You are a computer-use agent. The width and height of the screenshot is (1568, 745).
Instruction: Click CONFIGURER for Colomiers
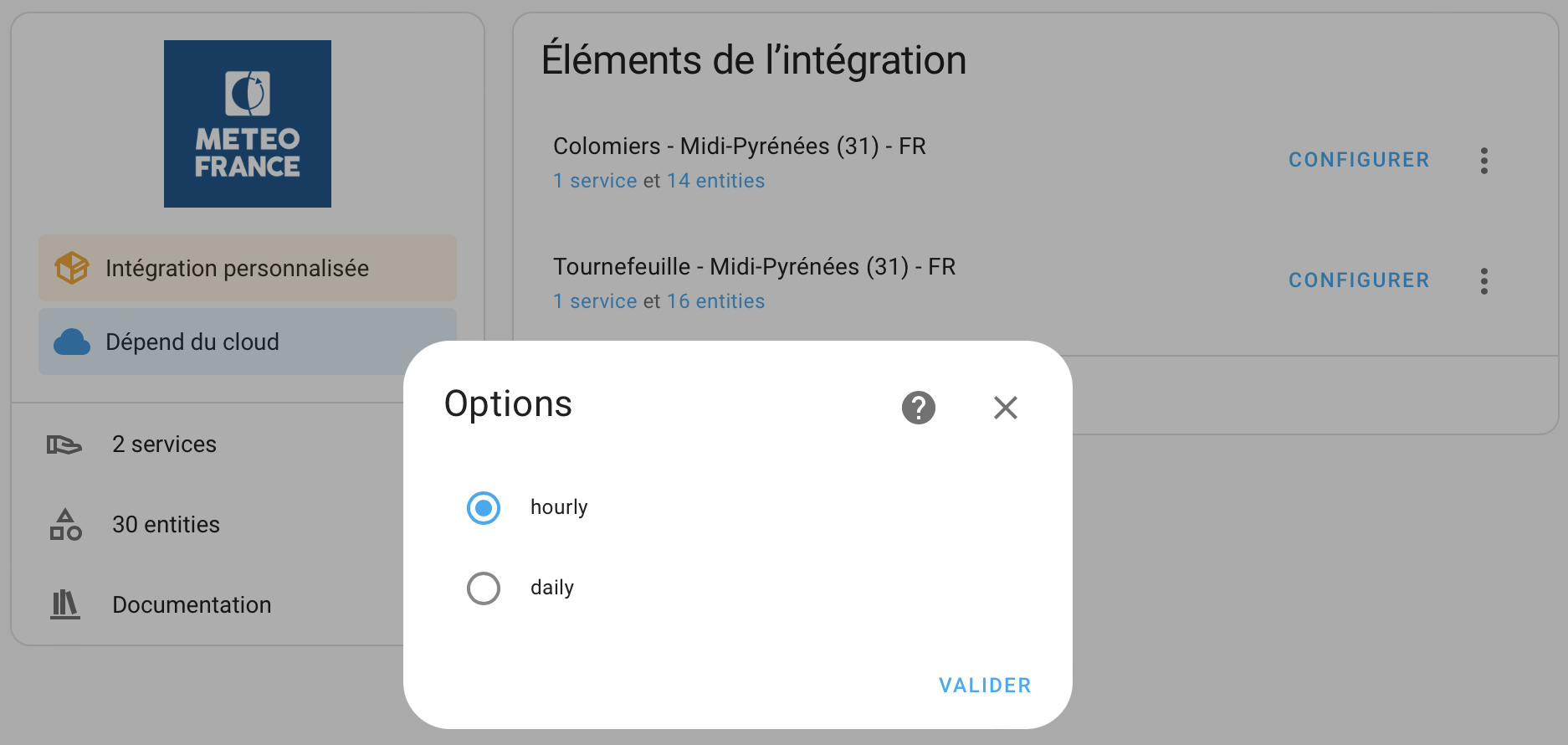[x=1359, y=160]
